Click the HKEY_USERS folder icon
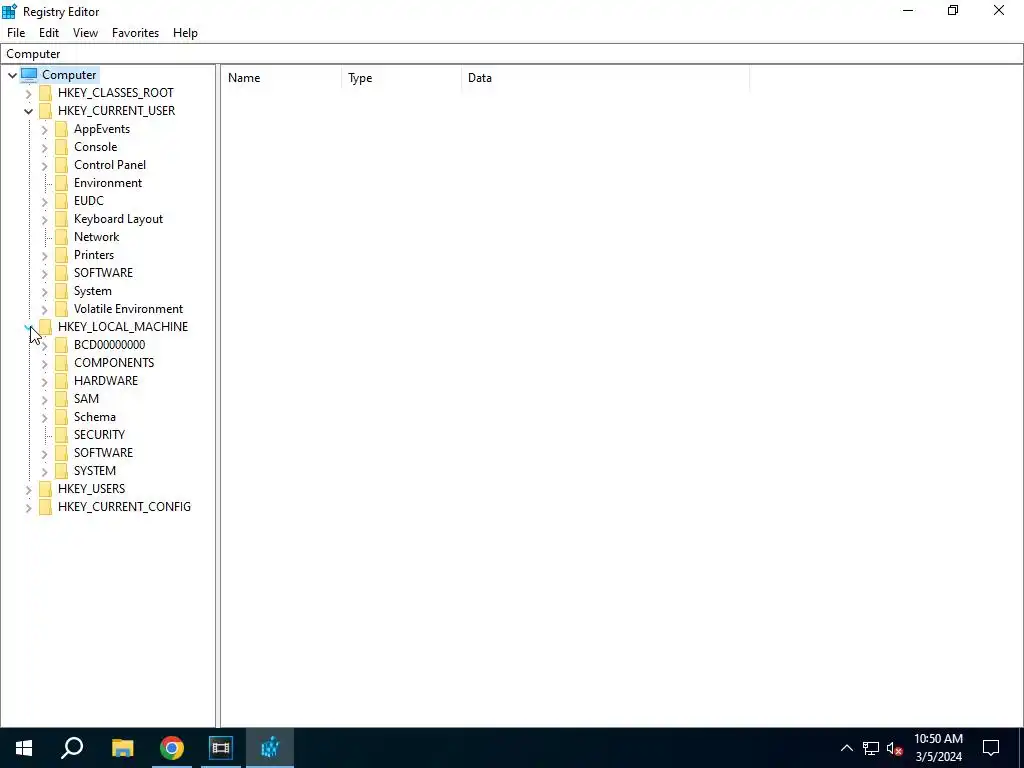 pyautogui.click(x=45, y=488)
